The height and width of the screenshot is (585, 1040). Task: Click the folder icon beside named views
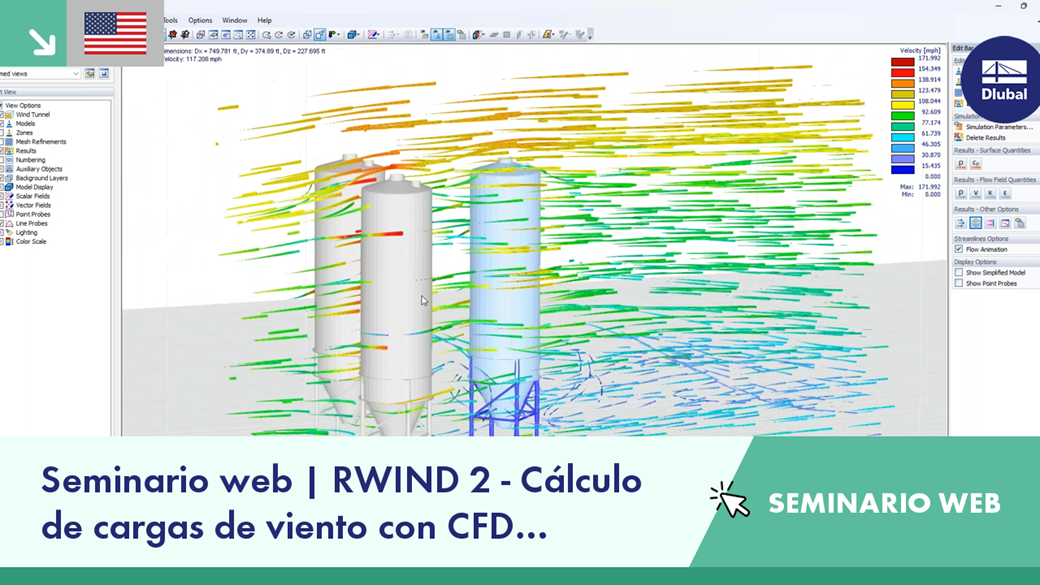[x=90, y=74]
